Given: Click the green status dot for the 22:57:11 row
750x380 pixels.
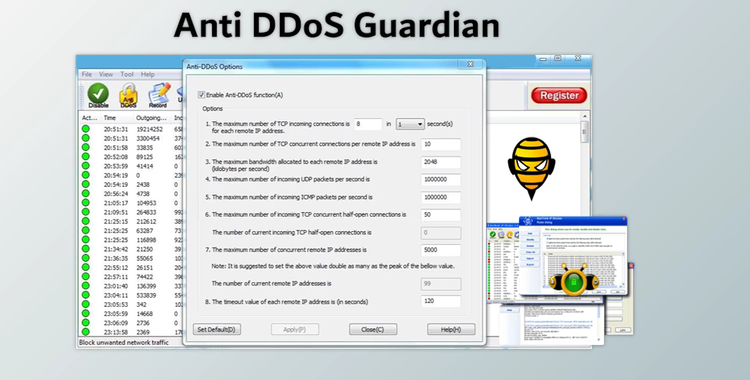Looking at the screenshot, I should pos(86,276).
